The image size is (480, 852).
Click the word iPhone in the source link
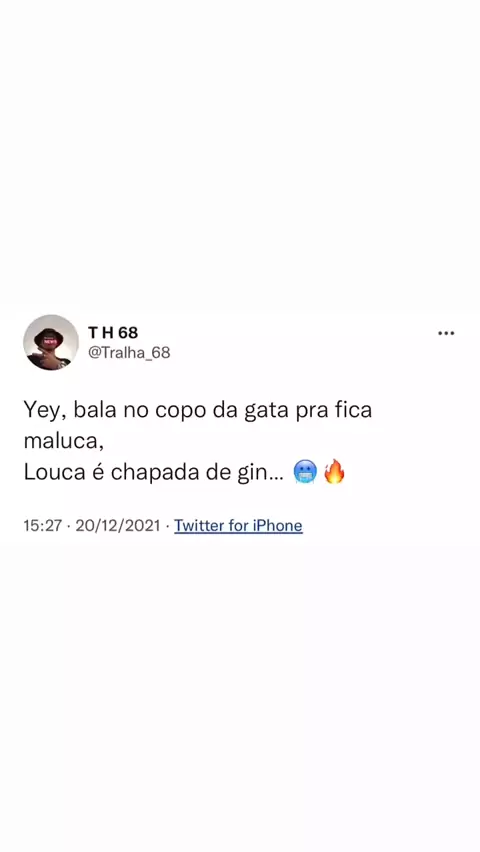tap(277, 525)
